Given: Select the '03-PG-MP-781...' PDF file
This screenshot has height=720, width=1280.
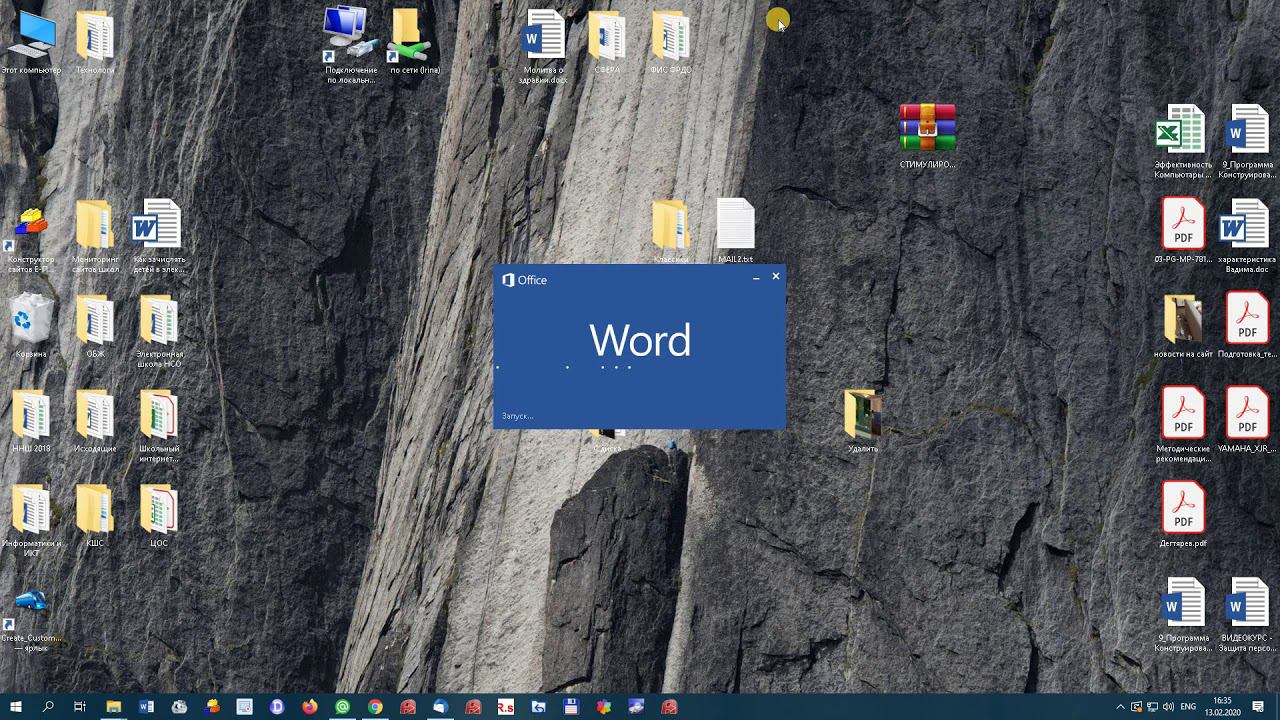Looking at the screenshot, I should pyautogui.click(x=1183, y=231).
